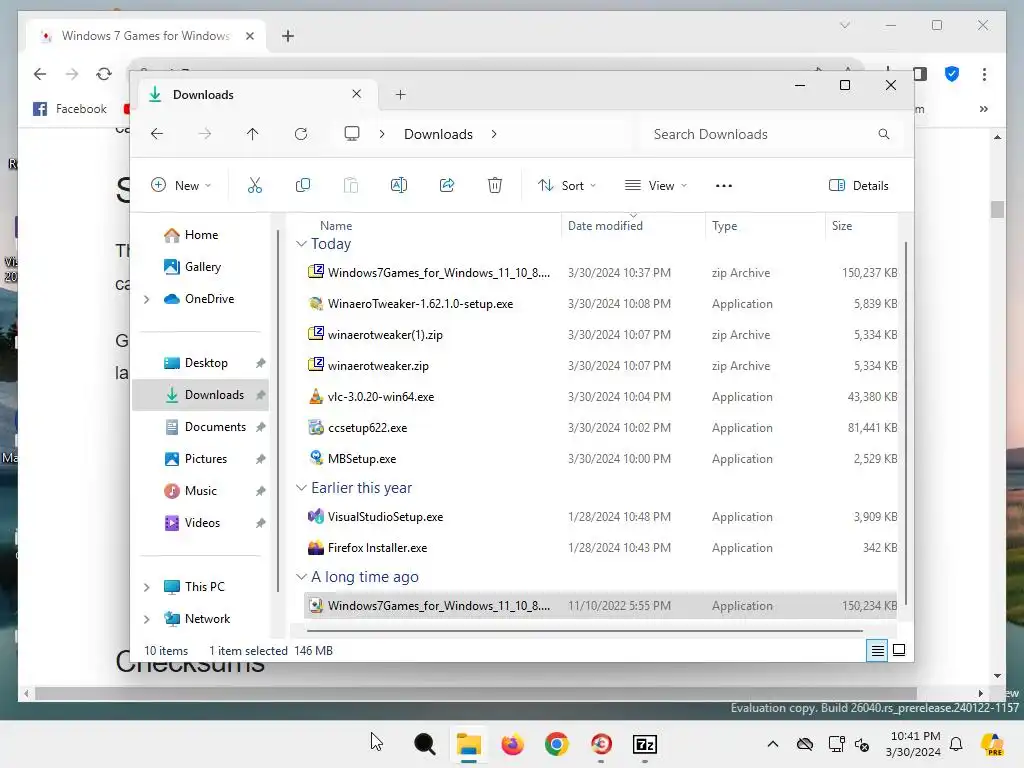Refresh the Downloads folder view
Viewport: 1024px width, 768px height.
[300, 134]
